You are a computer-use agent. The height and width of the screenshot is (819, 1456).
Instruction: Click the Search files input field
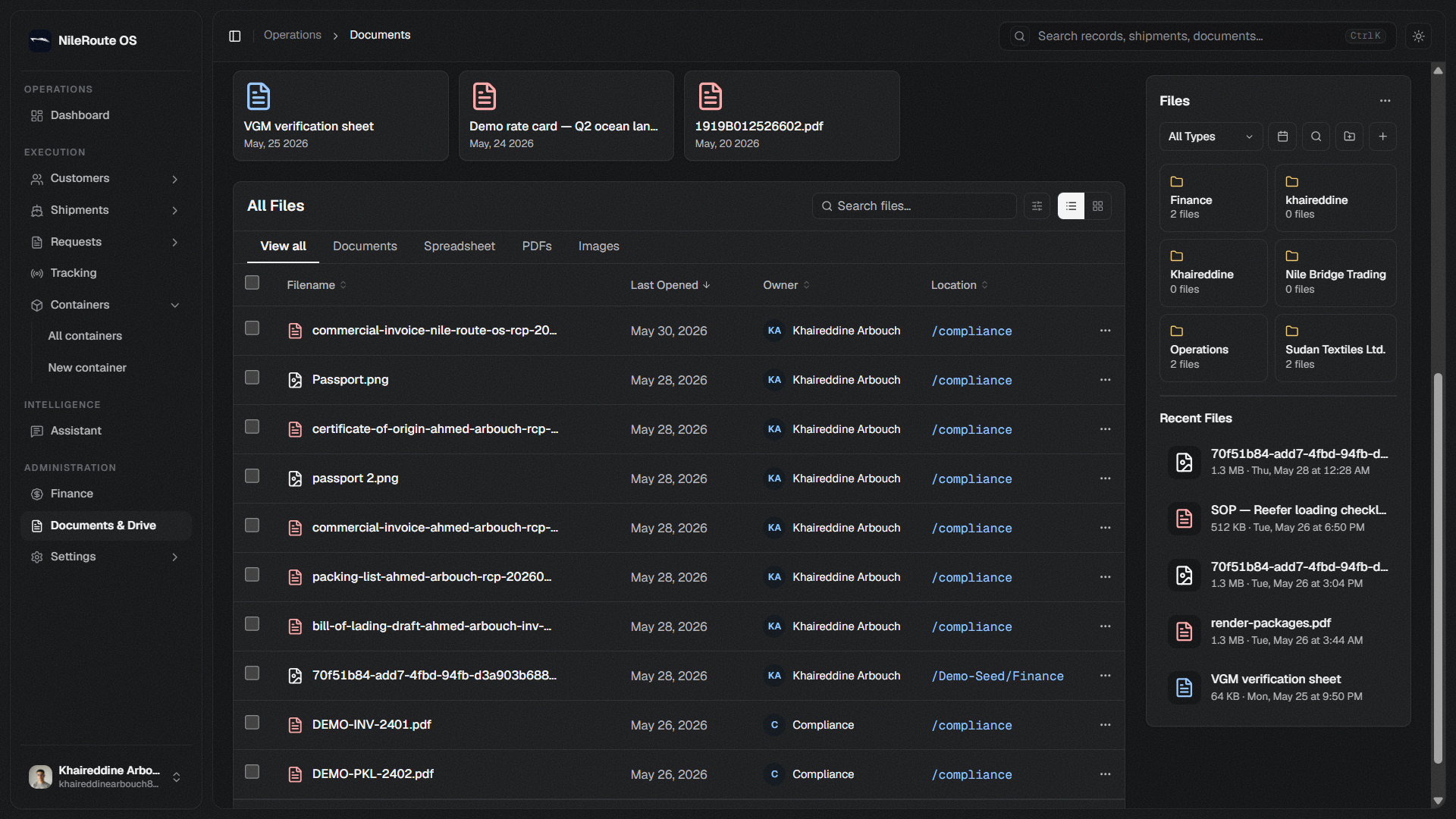pyautogui.click(x=915, y=206)
